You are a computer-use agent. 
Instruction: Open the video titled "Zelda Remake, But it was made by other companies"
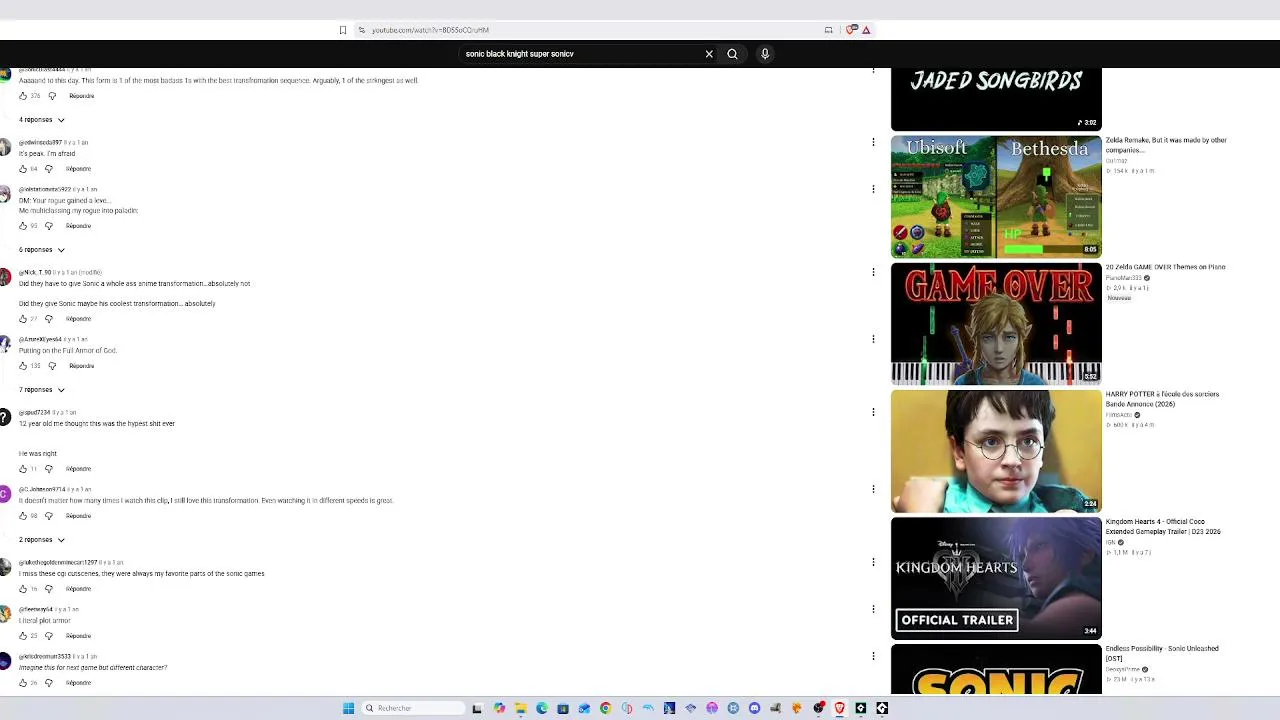pyautogui.click(x=1166, y=145)
